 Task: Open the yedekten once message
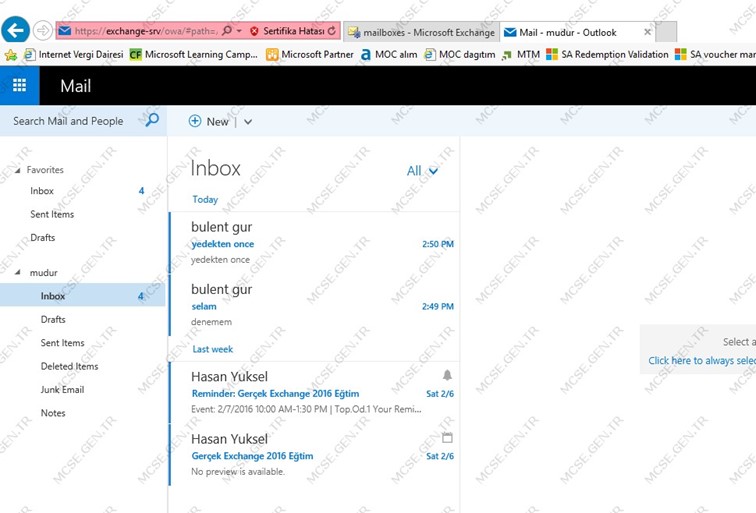click(314, 243)
